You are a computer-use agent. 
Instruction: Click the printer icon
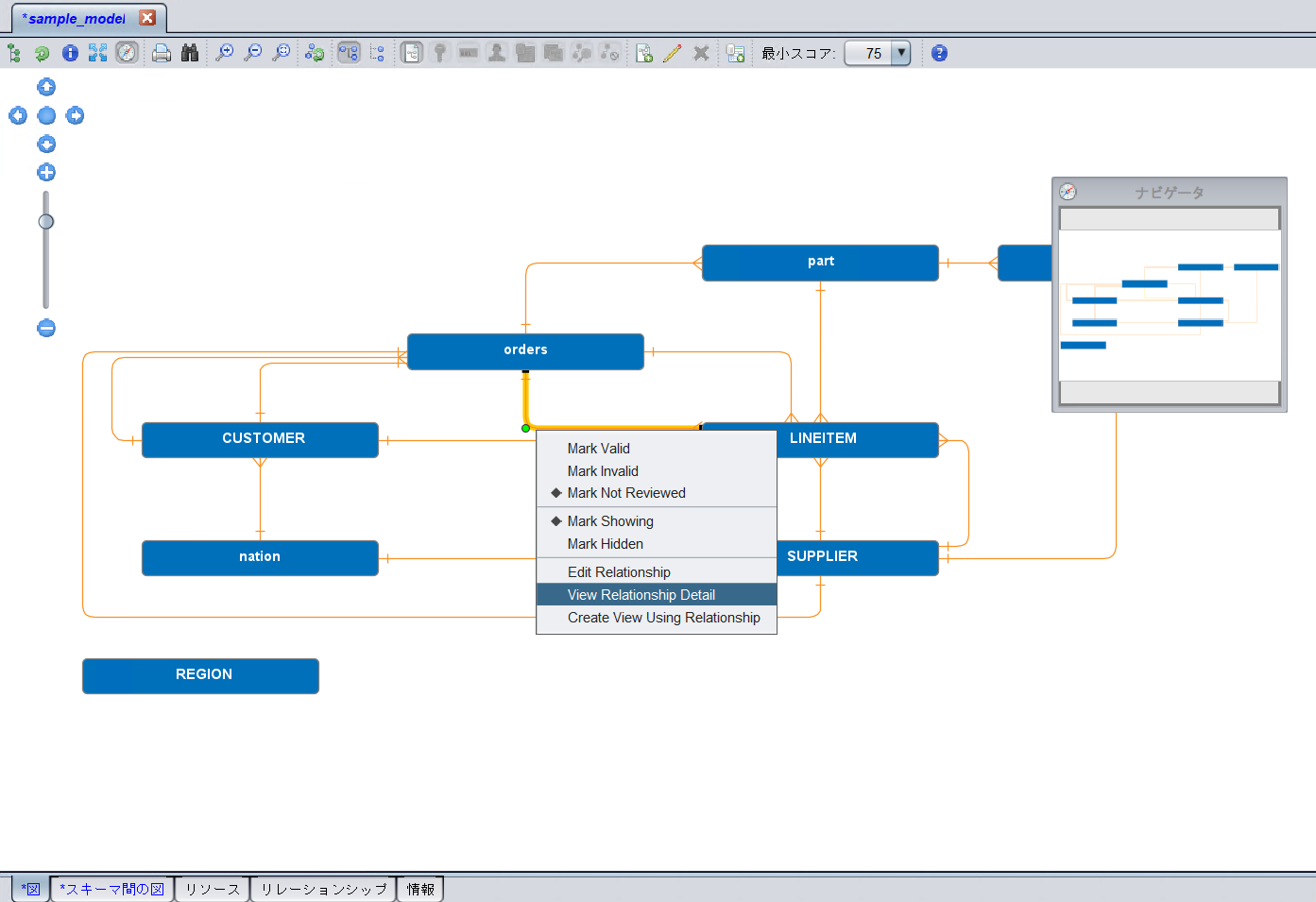[162, 53]
